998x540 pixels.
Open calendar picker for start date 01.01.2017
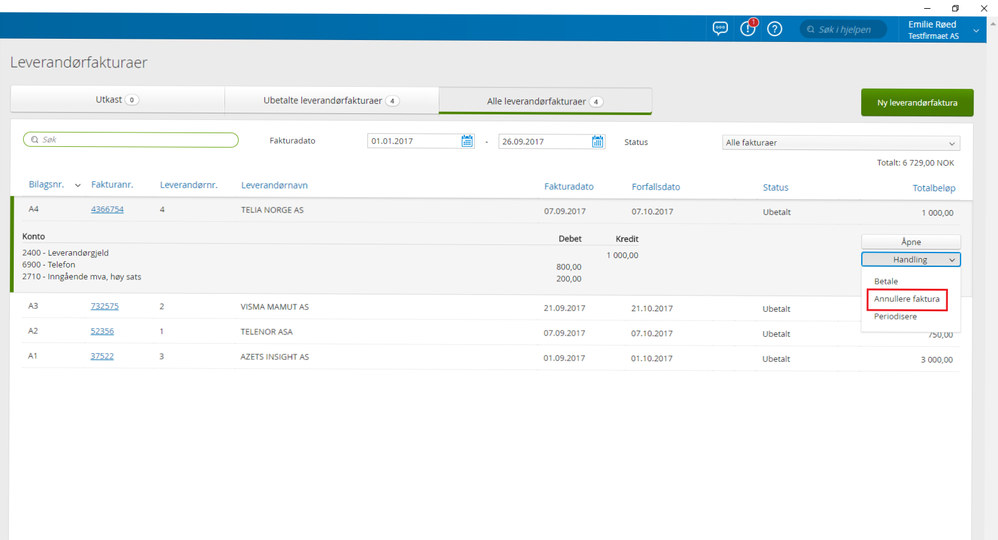coord(467,141)
